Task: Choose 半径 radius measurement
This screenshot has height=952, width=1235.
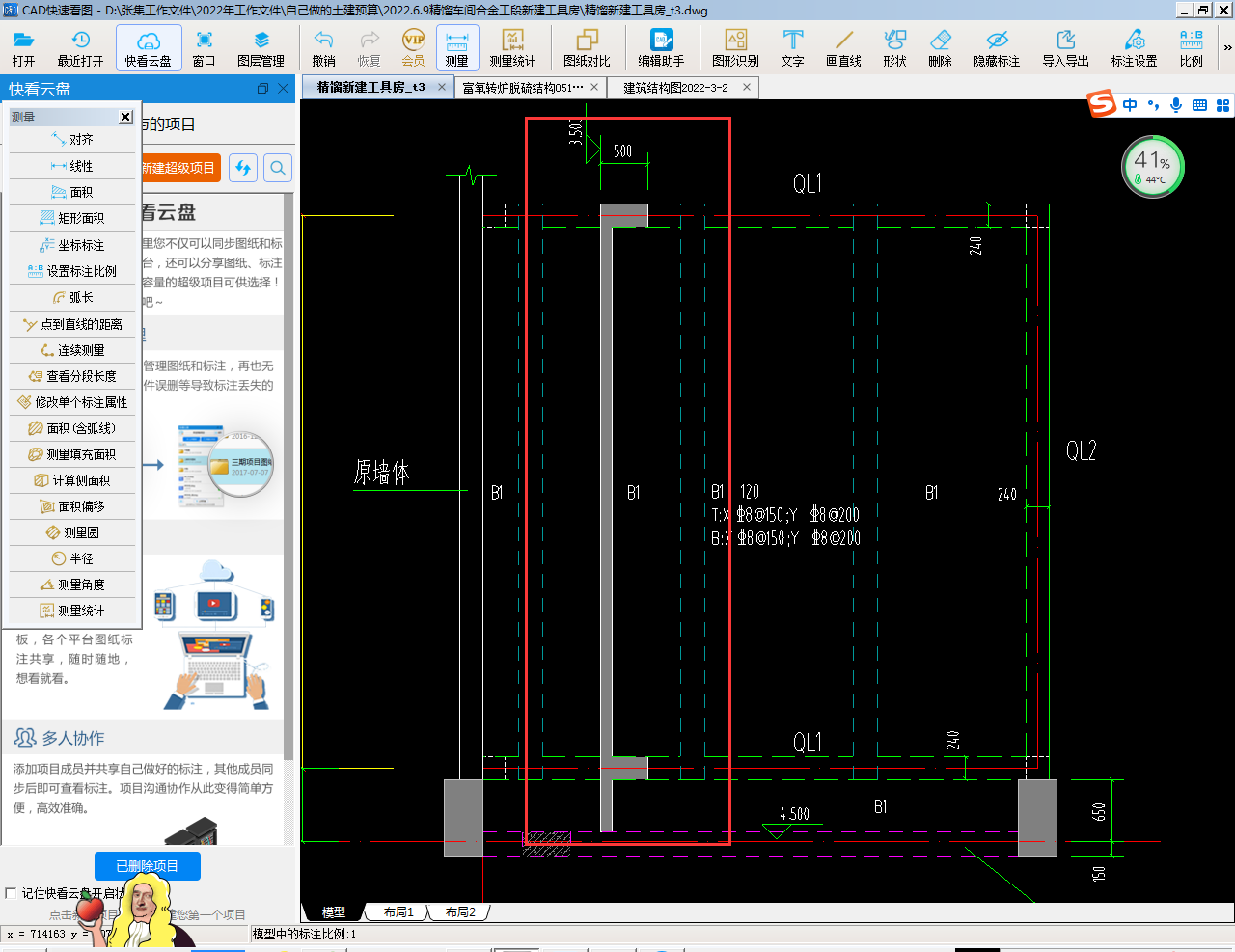Action: [72, 558]
